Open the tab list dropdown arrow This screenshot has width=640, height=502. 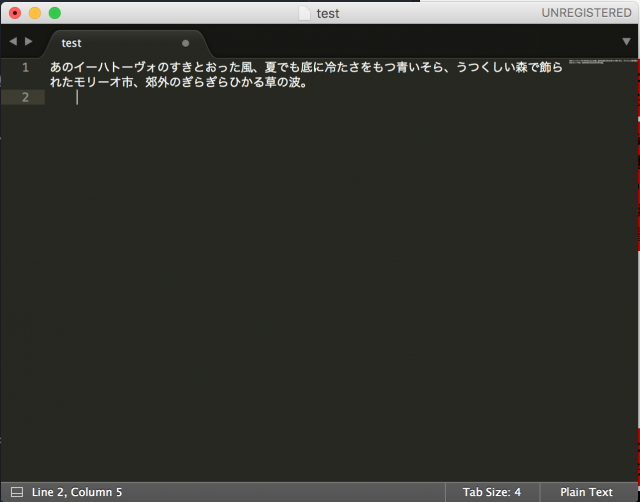click(x=626, y=42)
